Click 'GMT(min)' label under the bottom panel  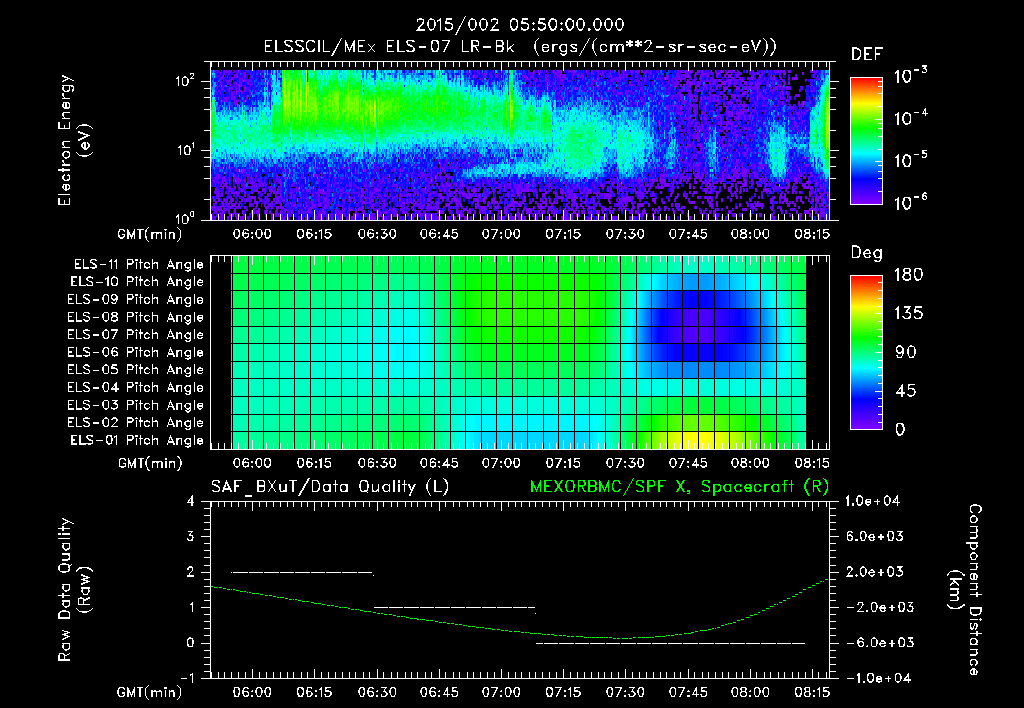click(150, 692)
